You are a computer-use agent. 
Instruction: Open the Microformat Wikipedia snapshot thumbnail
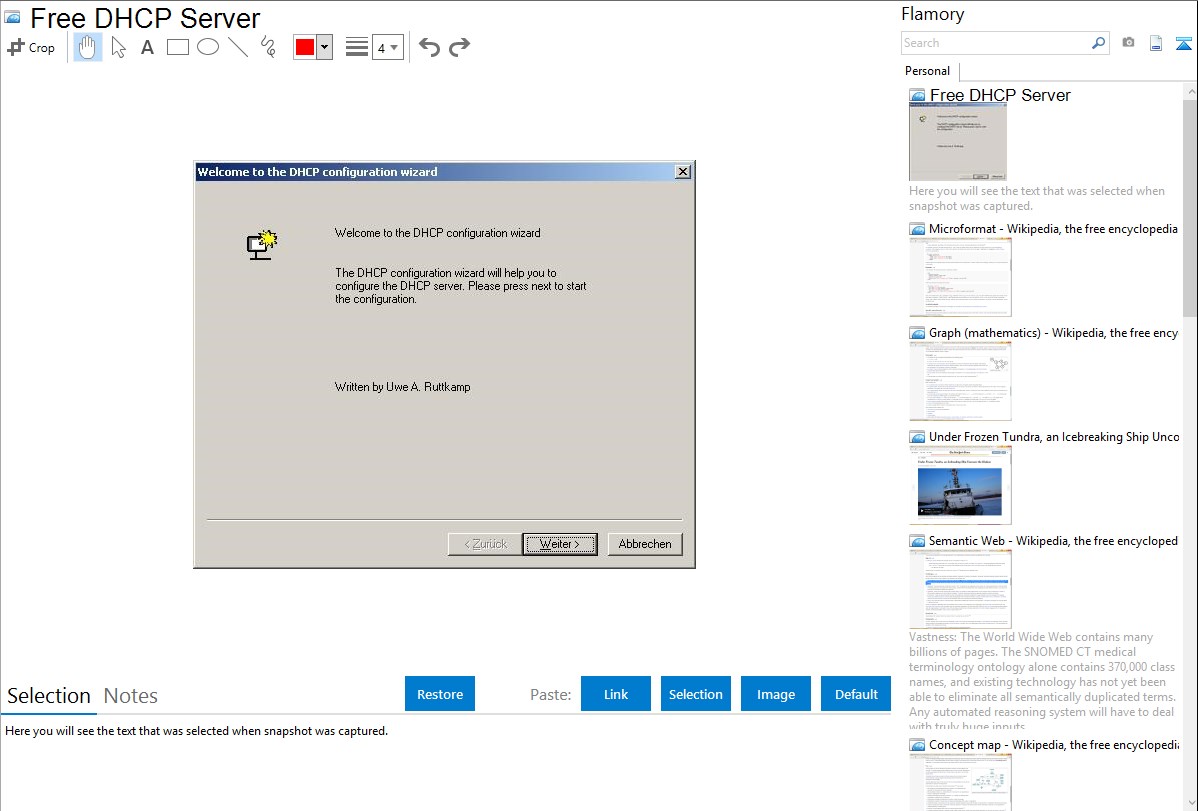[960, 277]
